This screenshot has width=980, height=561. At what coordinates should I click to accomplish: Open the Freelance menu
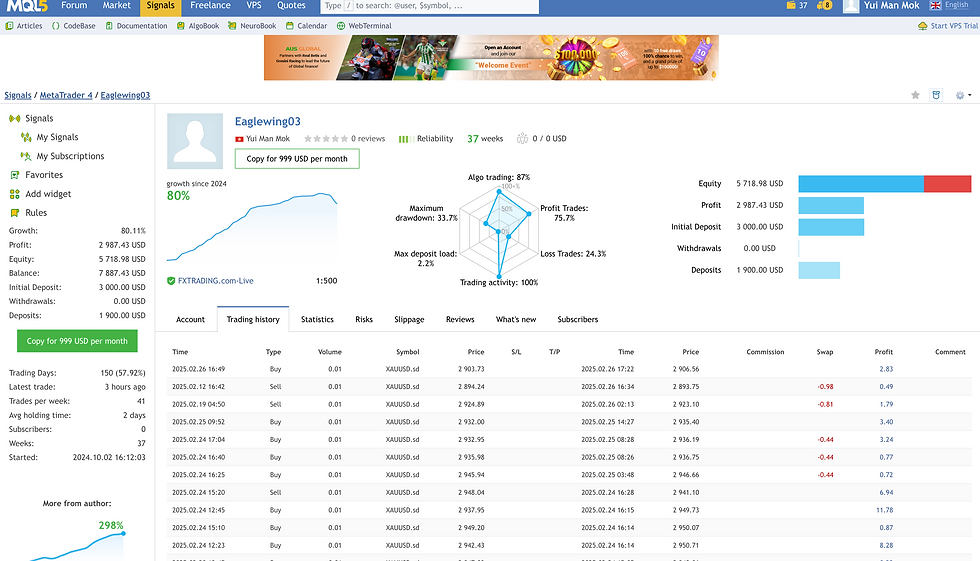(x=210, y=6)
